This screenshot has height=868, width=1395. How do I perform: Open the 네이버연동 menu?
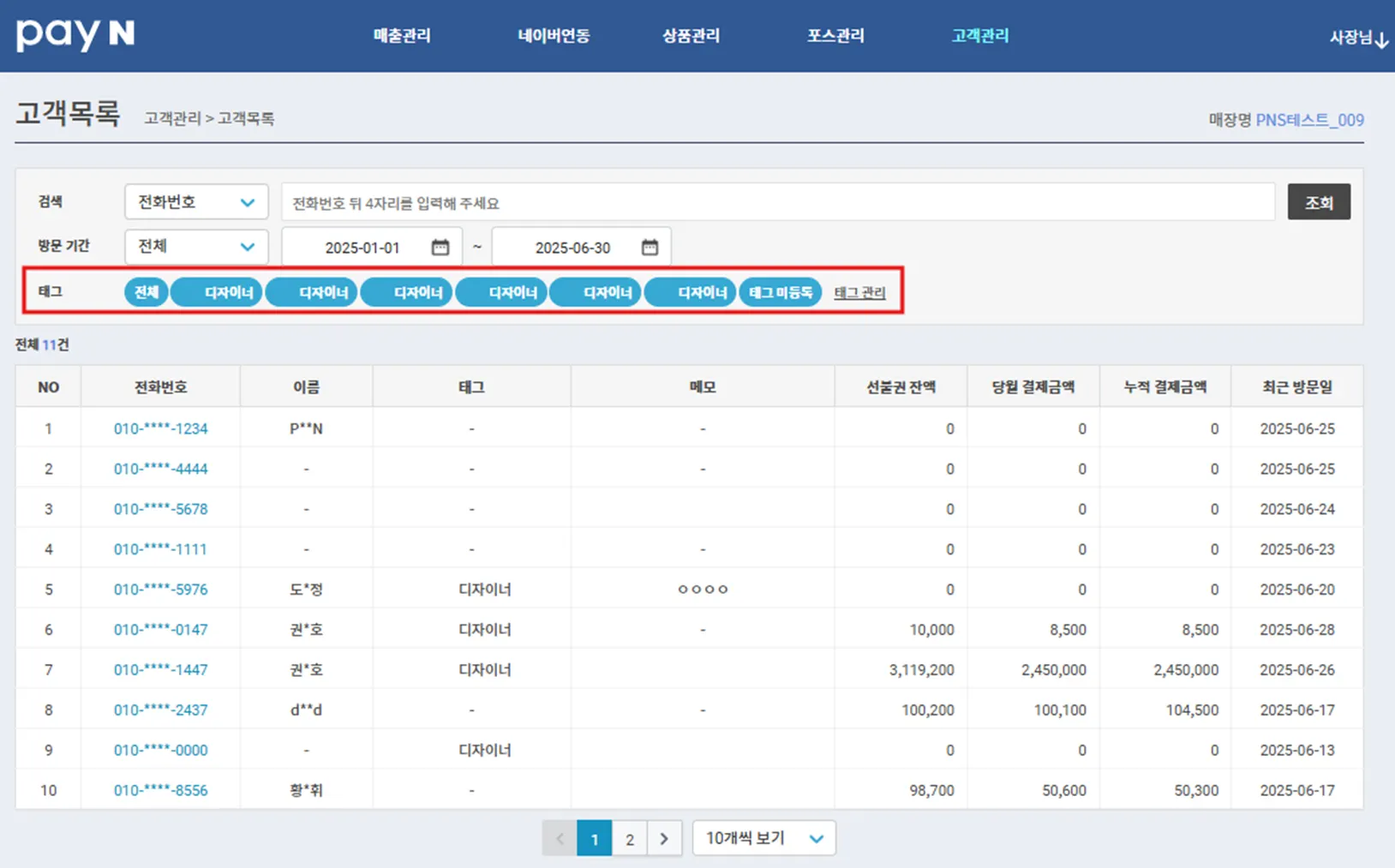click(554, 36)
